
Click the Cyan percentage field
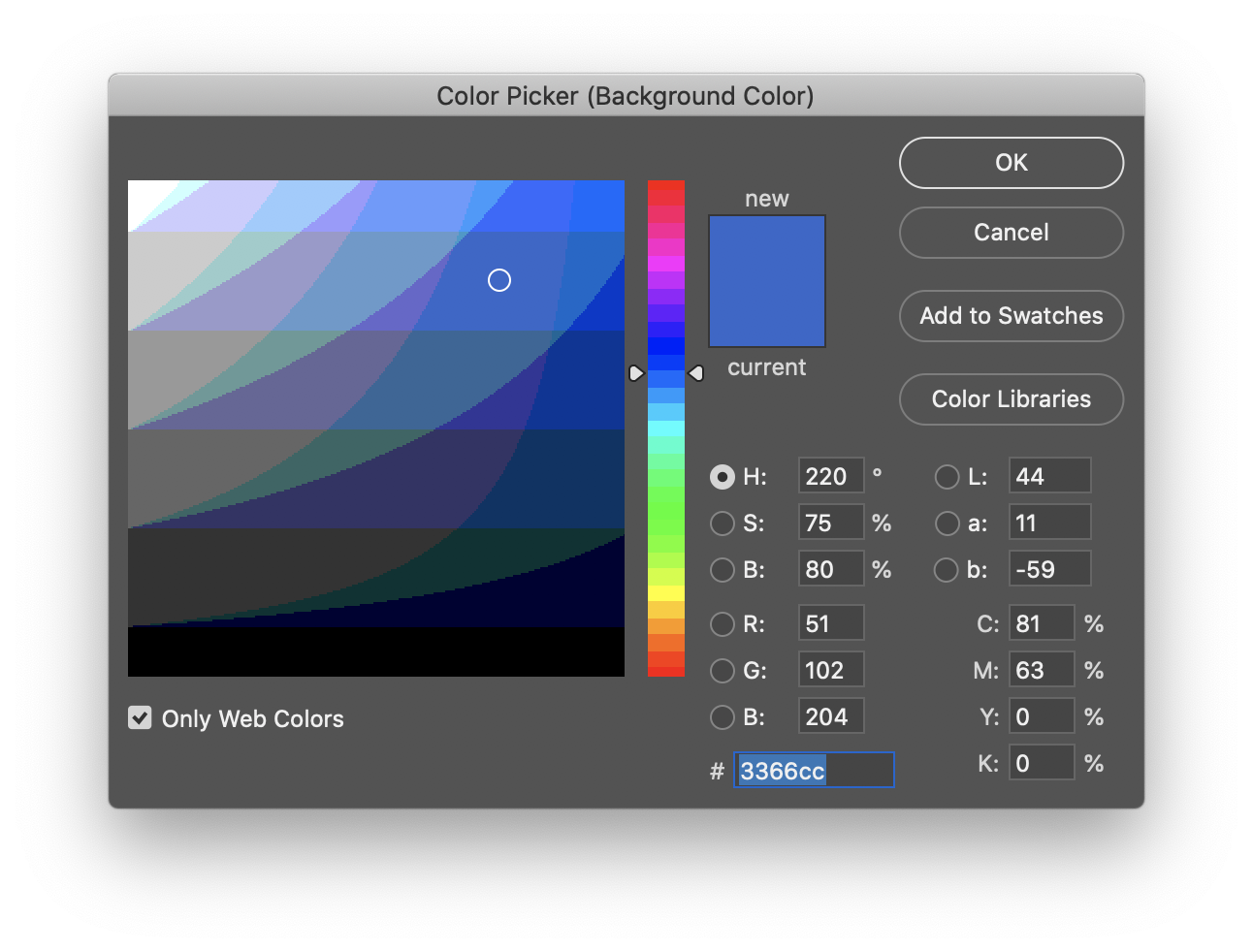pyautogui.click(x=1041, y=624)
